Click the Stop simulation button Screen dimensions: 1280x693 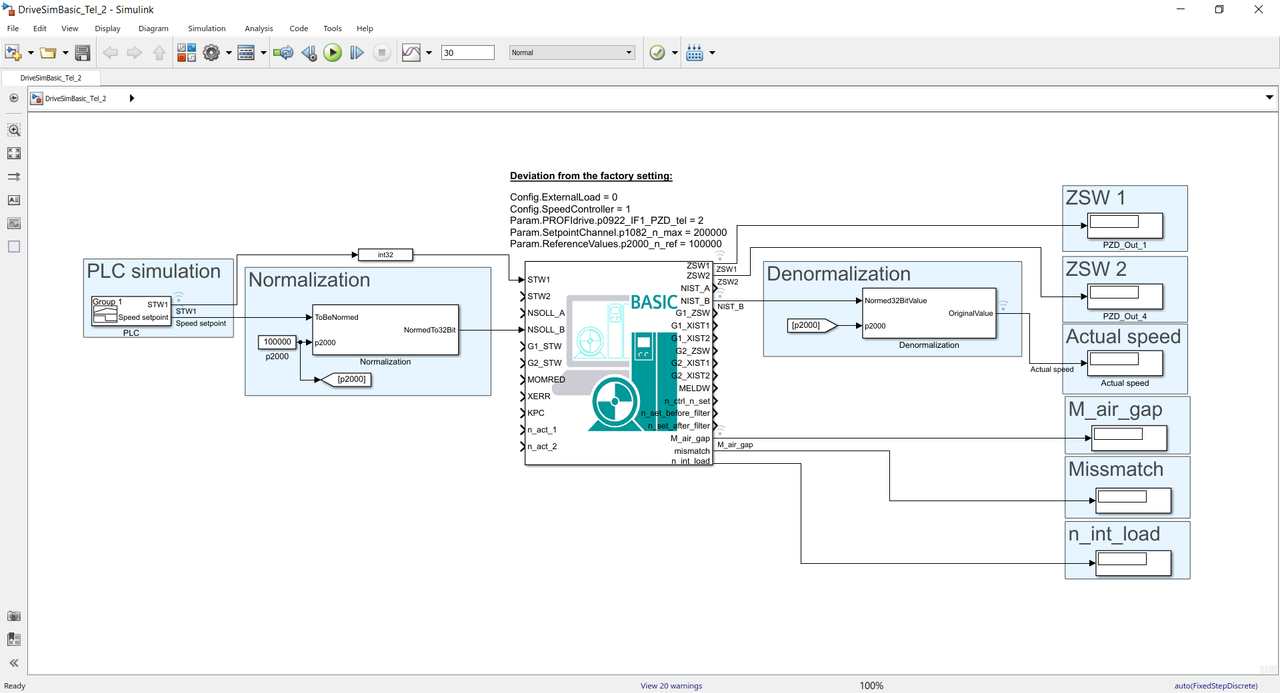pos(382,53)
